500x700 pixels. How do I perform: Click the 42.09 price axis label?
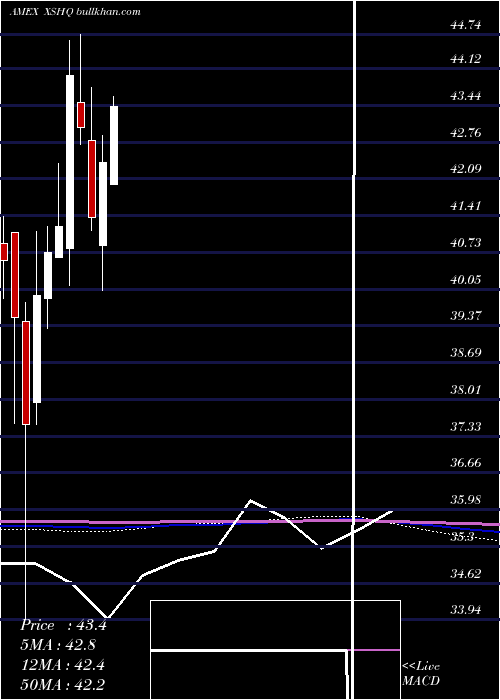point(466,169)
